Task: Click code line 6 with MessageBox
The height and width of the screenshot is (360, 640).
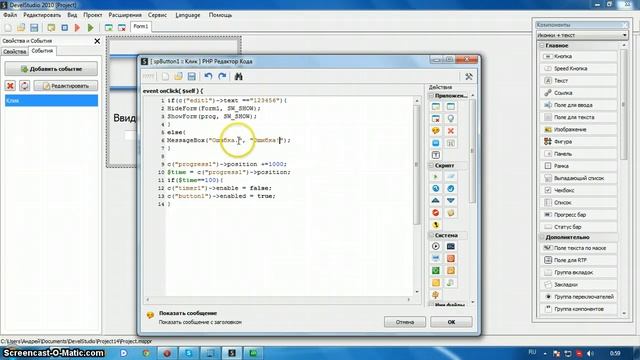Action: coord(229,140)
